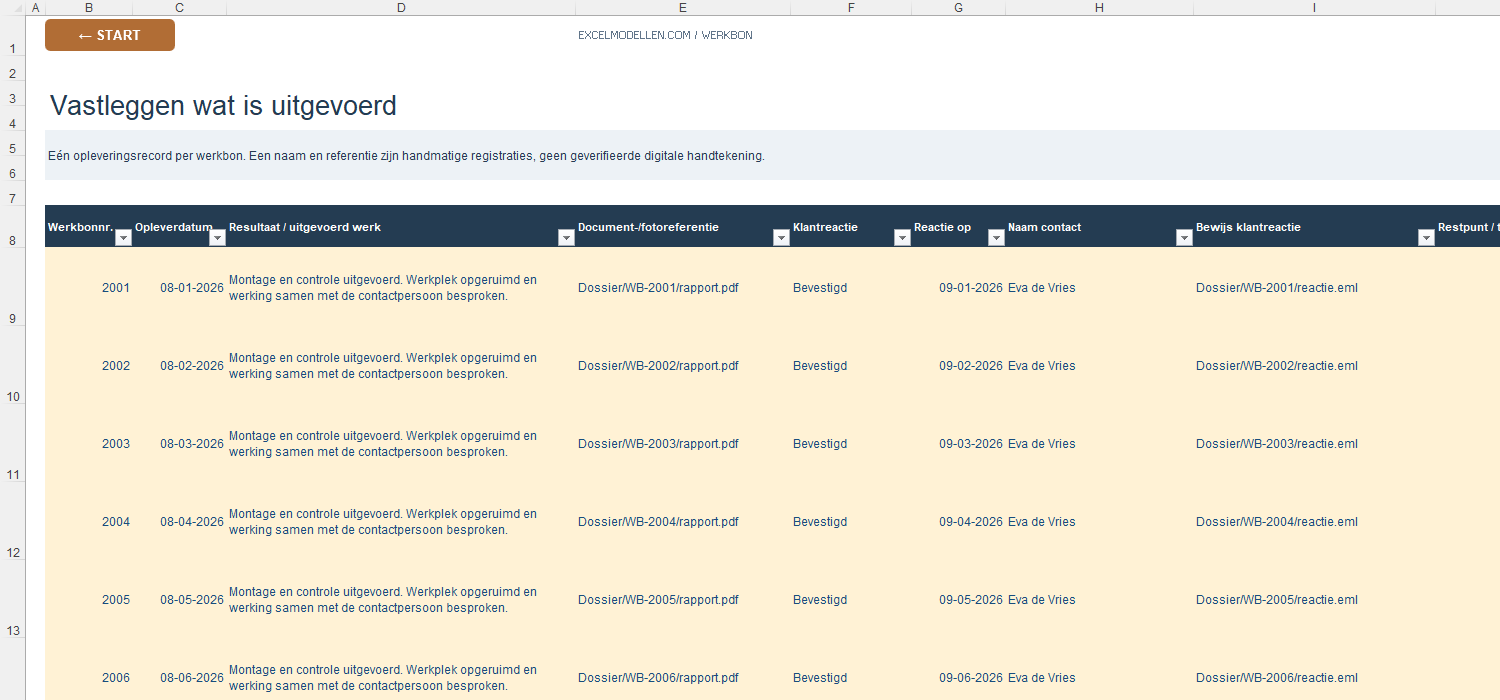1500x700 pixels.
Task: Open the Document-/fotoreferentie filter arrow
Action: point(781,238)
